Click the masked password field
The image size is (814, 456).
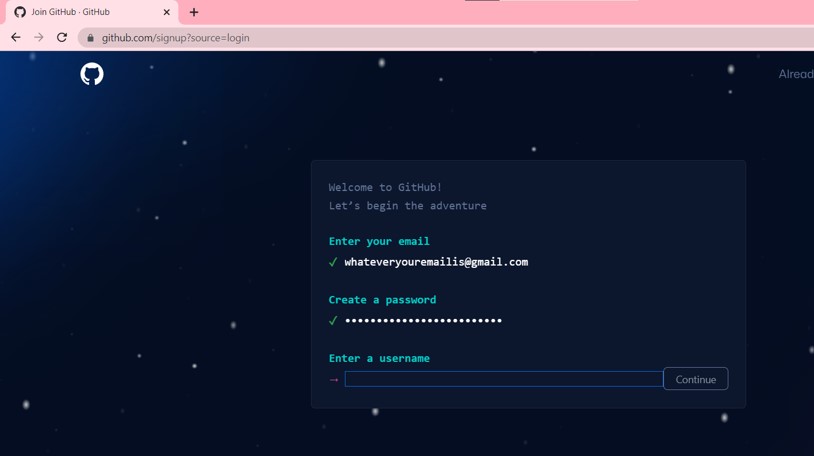click(423, 321)
